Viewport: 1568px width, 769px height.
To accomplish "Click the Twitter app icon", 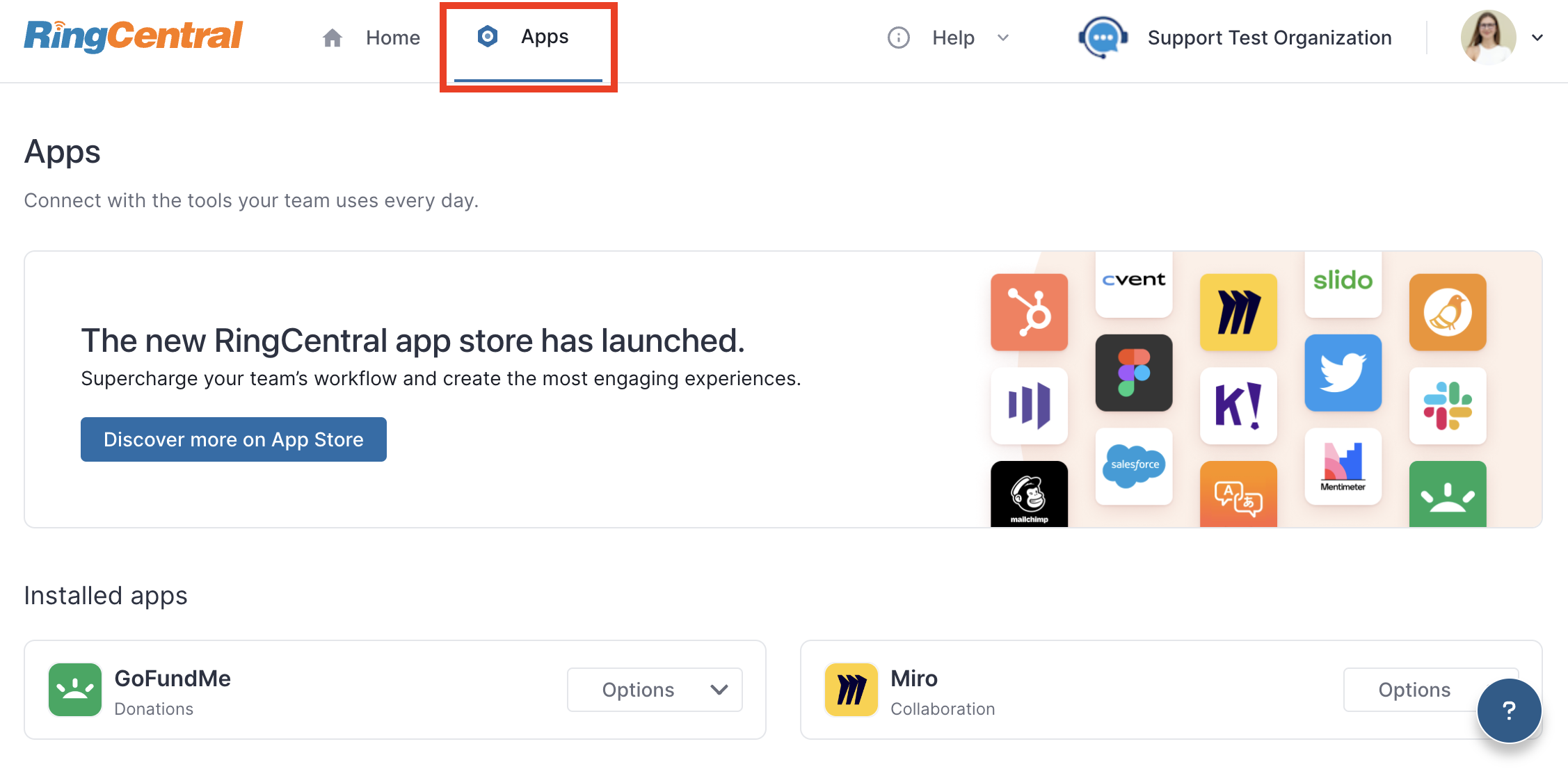I will click(x=1343, y=373).
